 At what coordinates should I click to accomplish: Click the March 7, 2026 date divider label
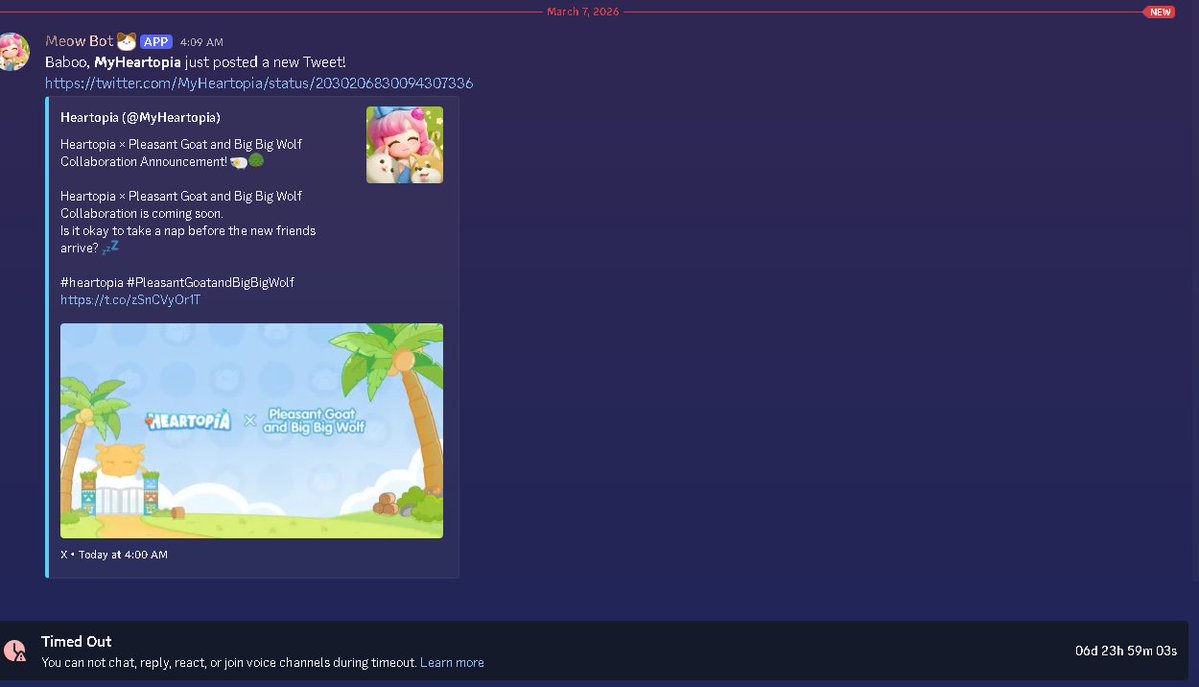pyautogui.click(x=583, y=11)
